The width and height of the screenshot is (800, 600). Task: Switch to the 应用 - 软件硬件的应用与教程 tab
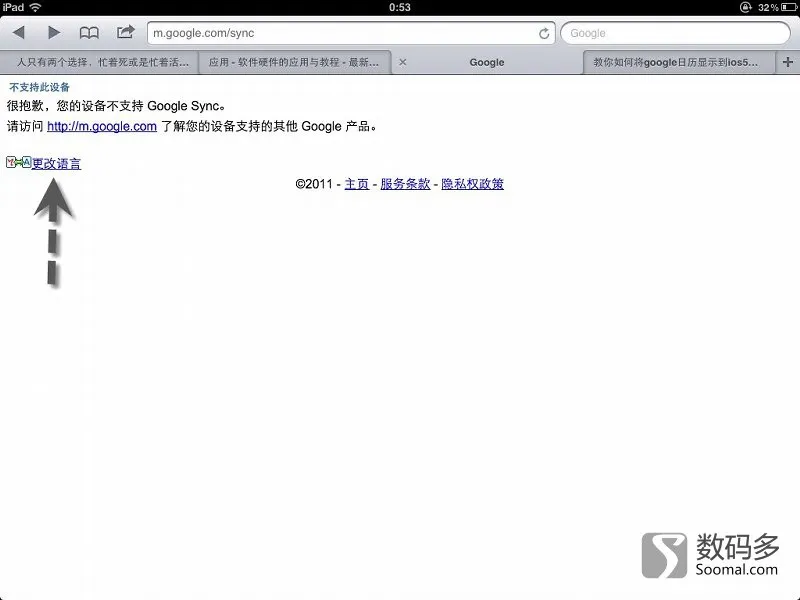point(294,62)
